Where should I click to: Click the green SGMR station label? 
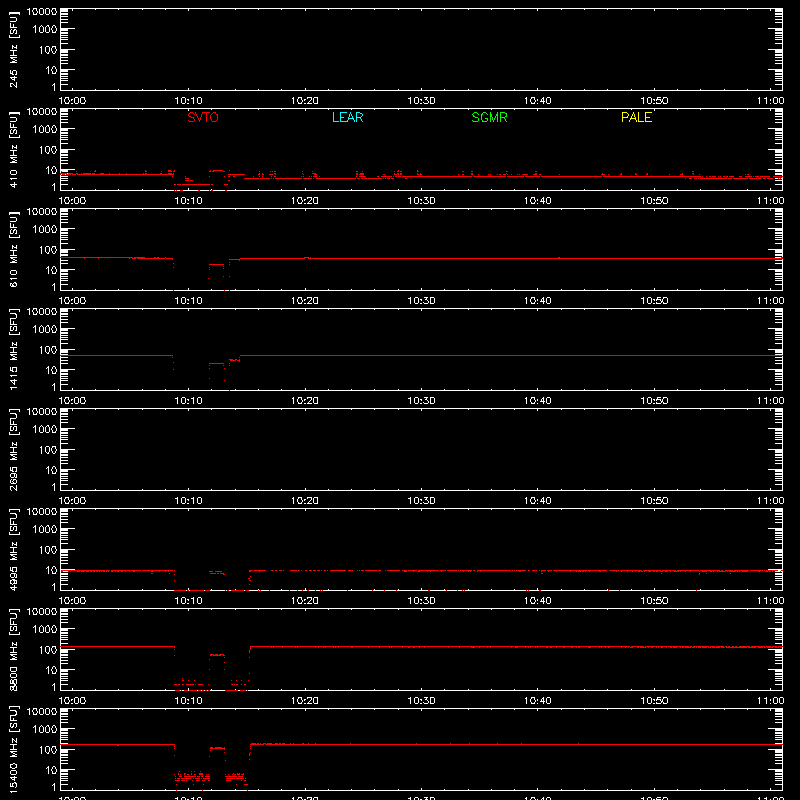pyautogui.click(x=489, y=117)
